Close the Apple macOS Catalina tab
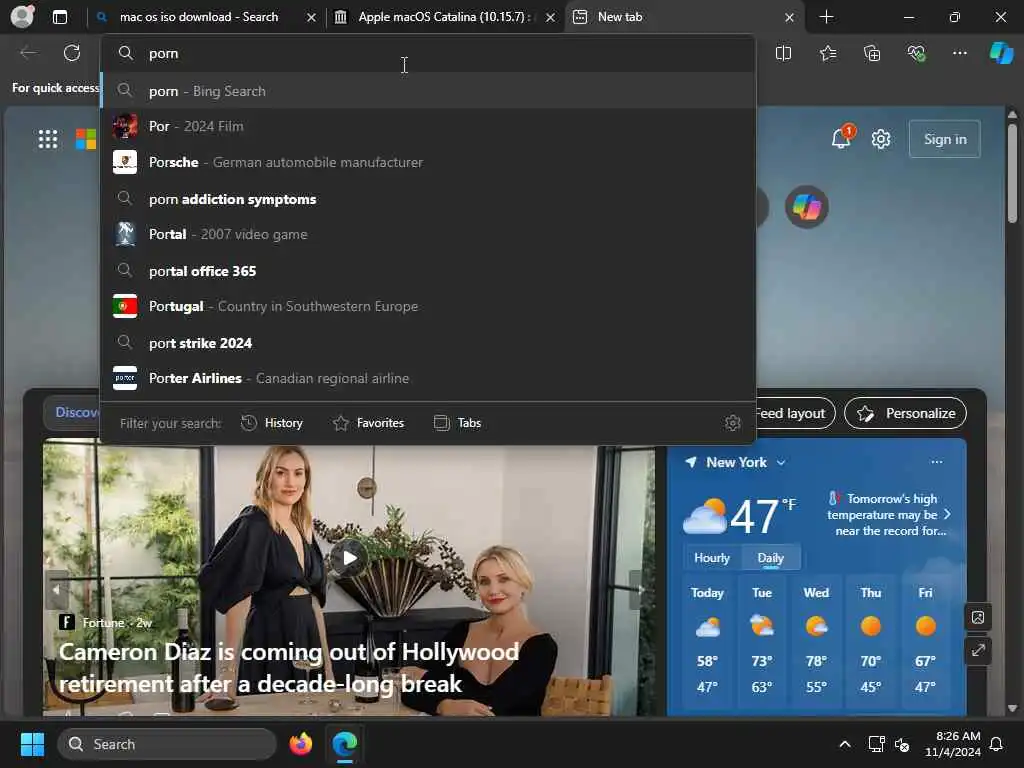This screenshot has height=768, width=1024. pos(551,18)
